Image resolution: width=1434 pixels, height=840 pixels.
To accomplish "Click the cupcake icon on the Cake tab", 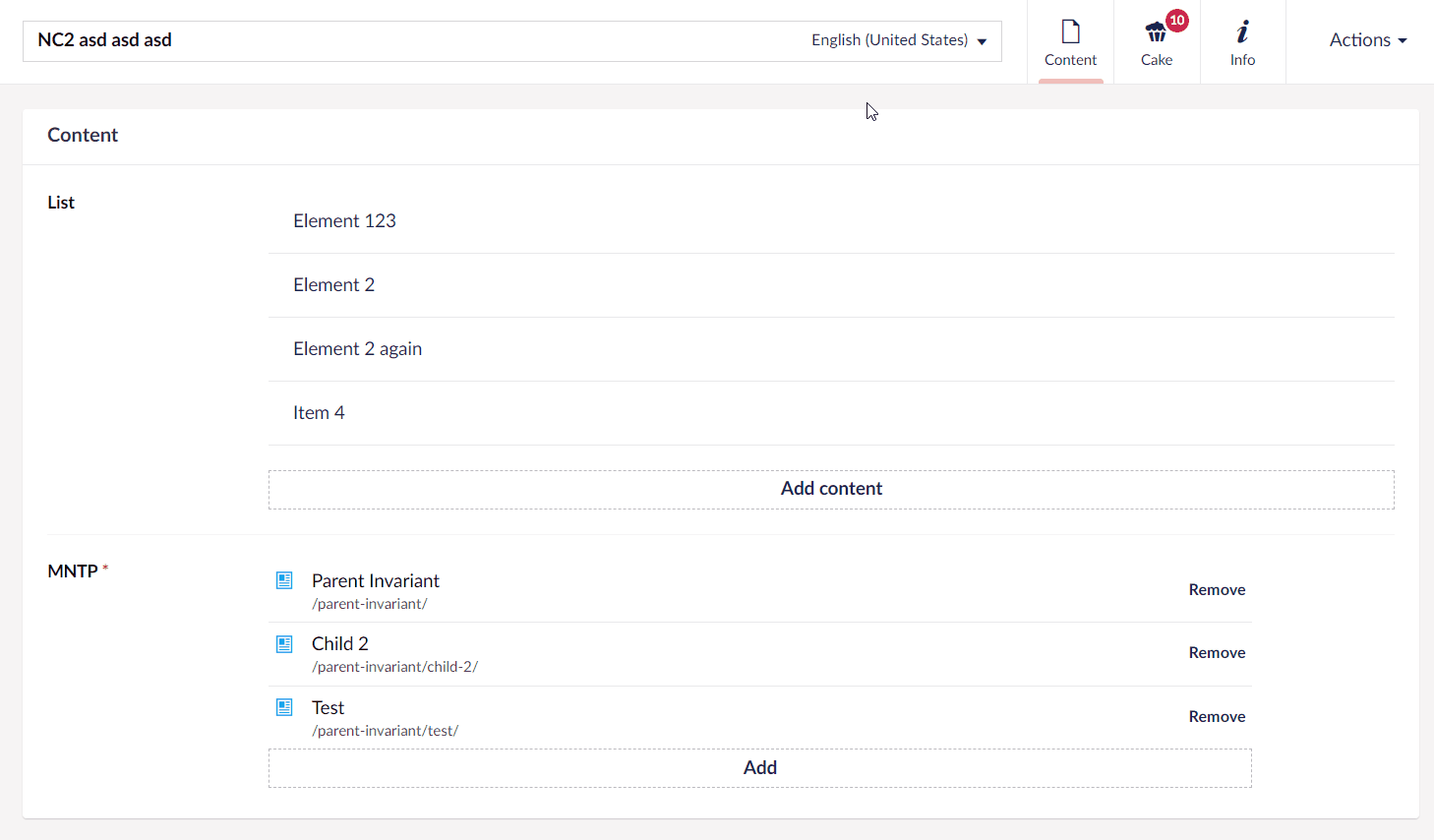I will click(1154, 34).
